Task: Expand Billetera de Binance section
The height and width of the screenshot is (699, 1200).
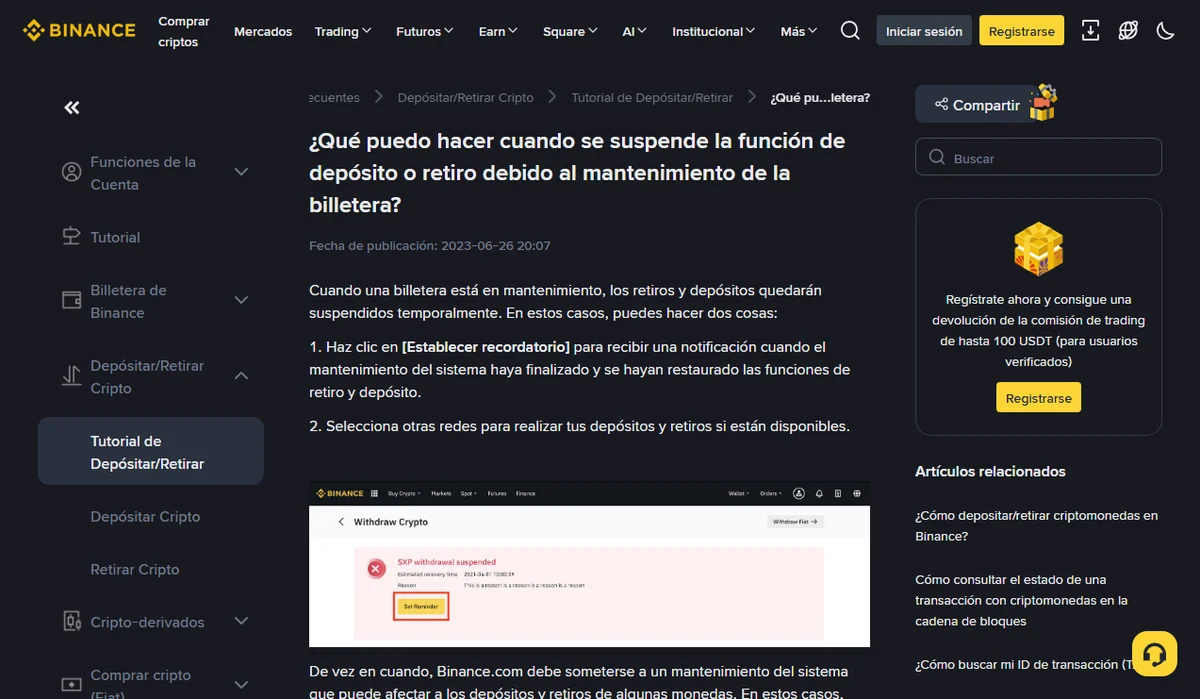Action: click(241, 300)
